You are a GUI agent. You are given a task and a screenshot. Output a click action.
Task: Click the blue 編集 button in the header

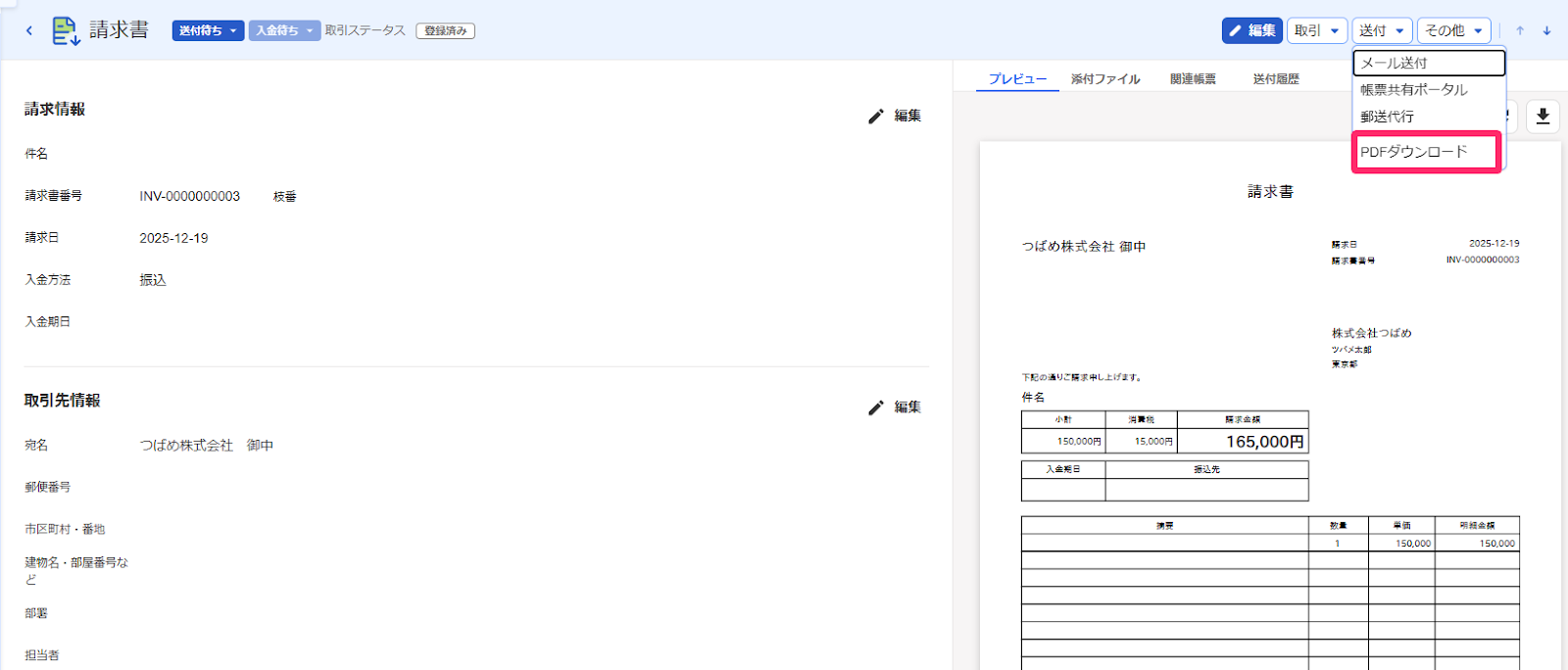[x=1252, y=30]
